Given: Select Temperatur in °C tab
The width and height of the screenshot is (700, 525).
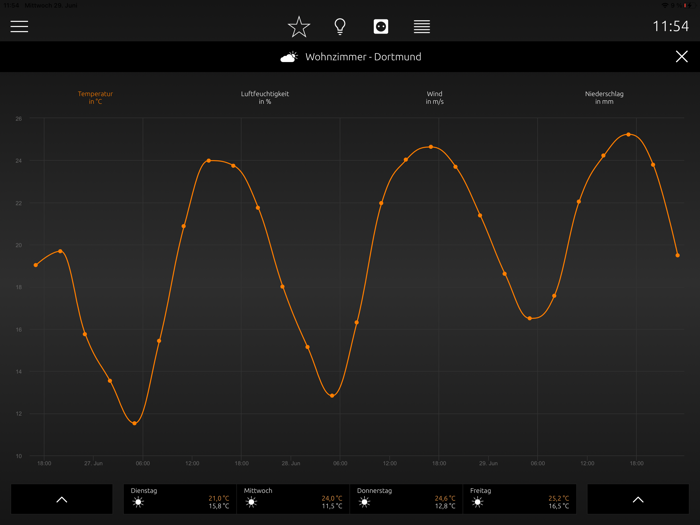Looking at the screenshot, I should click(95, 98).
